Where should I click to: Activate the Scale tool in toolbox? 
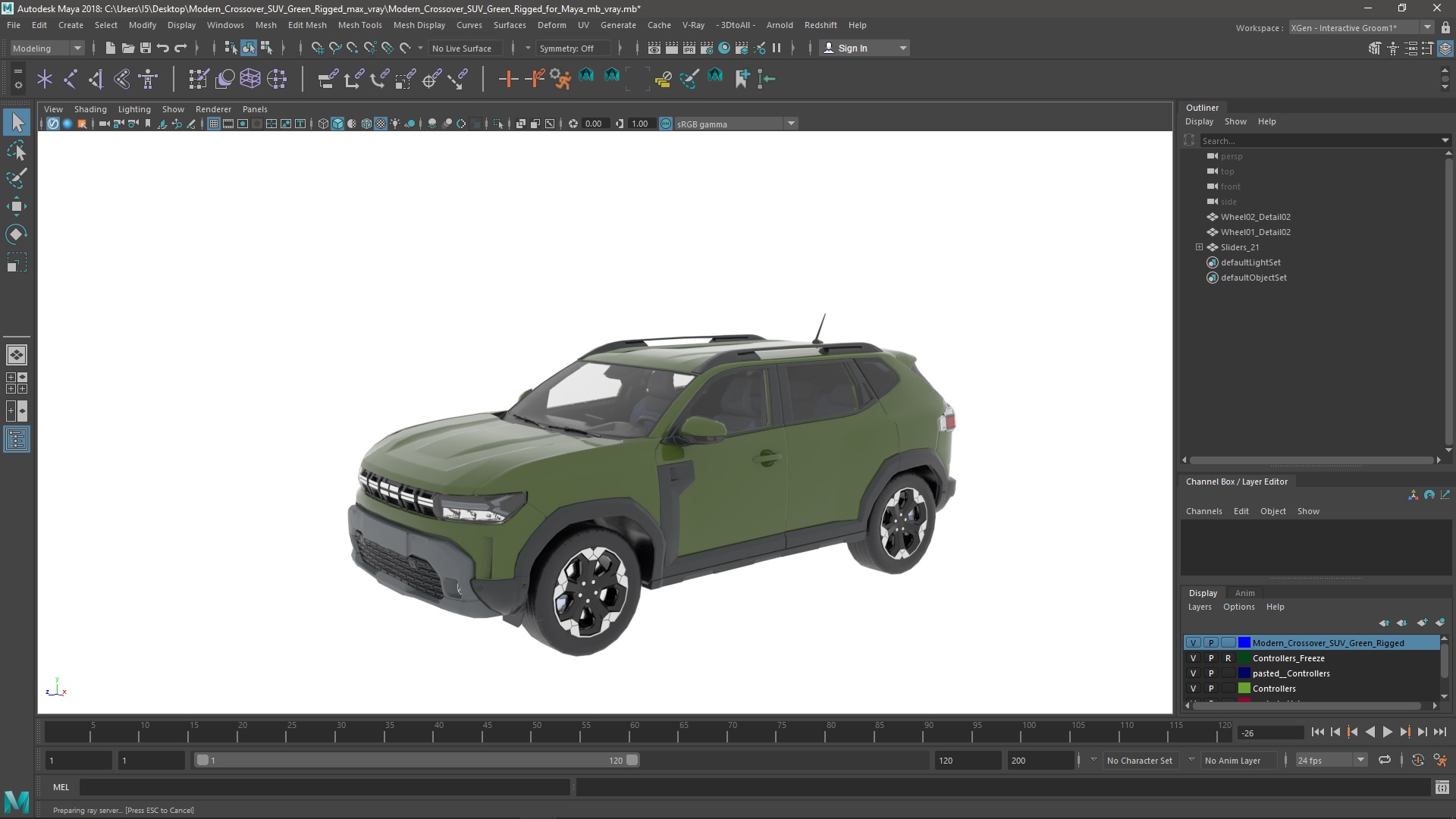coord(17,262)
